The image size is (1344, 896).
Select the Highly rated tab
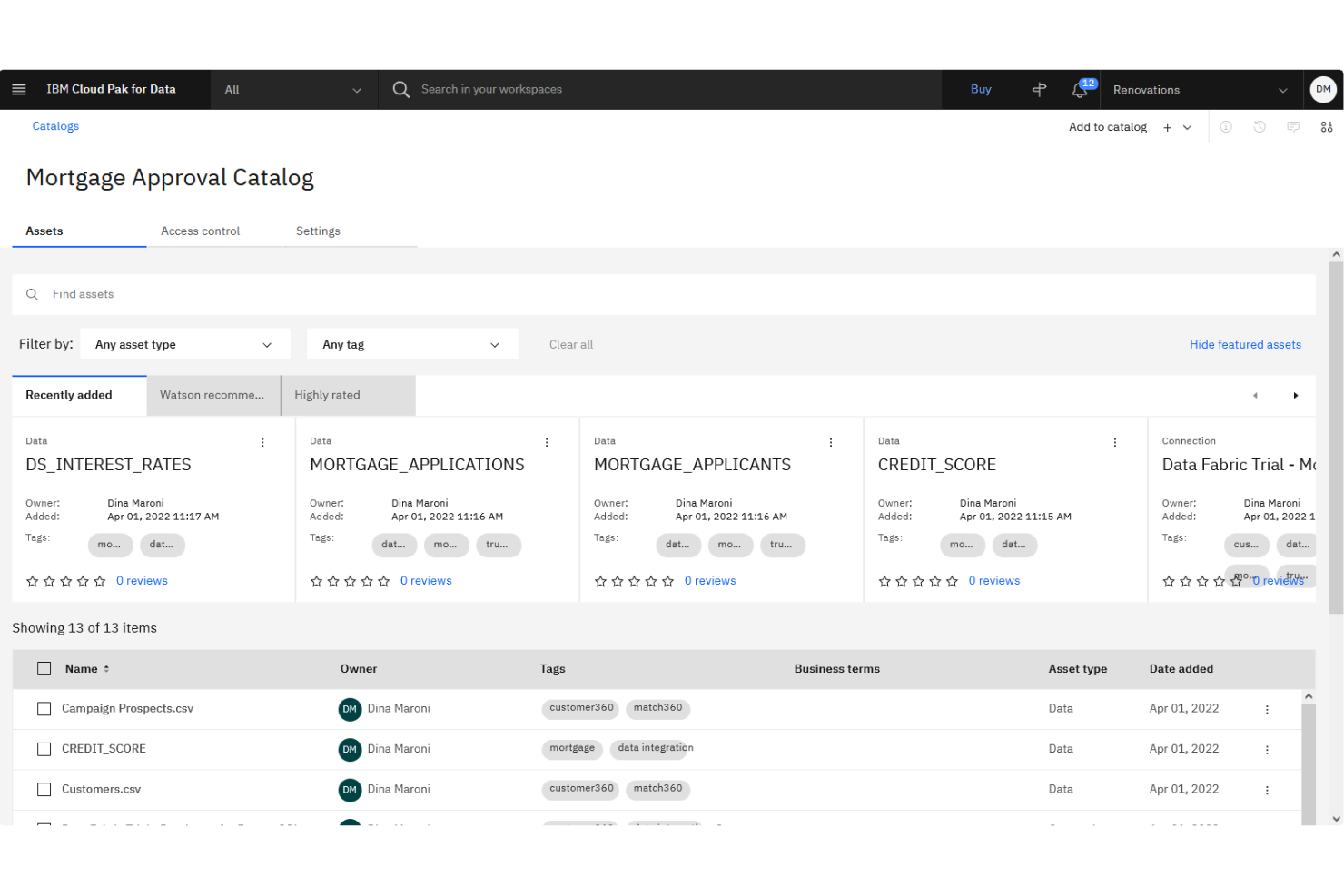click(x=349, y=396)
